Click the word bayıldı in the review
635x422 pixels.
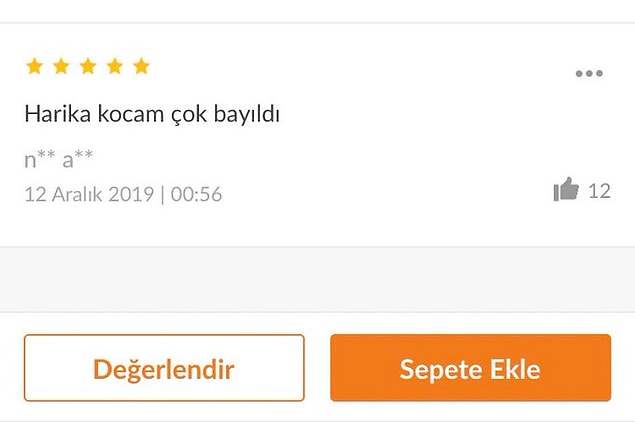[247, 114]
